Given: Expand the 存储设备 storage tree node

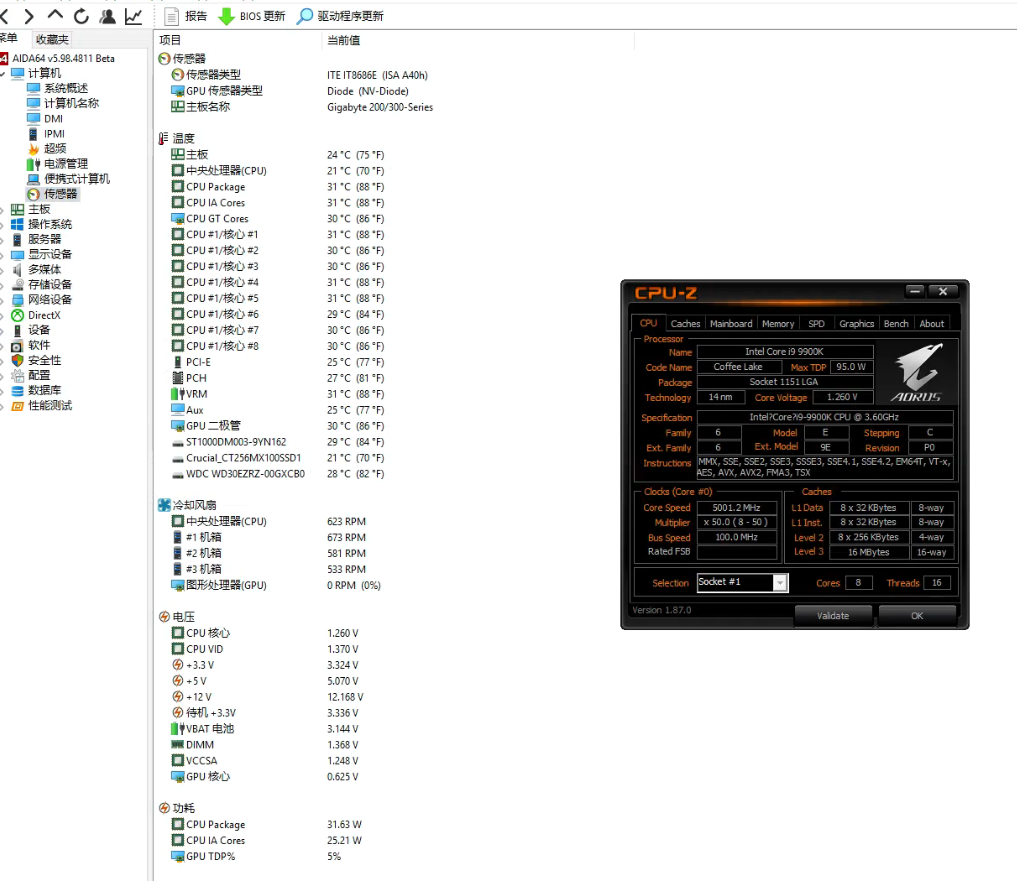Looking at the screenshot, I should click(4, 285).
